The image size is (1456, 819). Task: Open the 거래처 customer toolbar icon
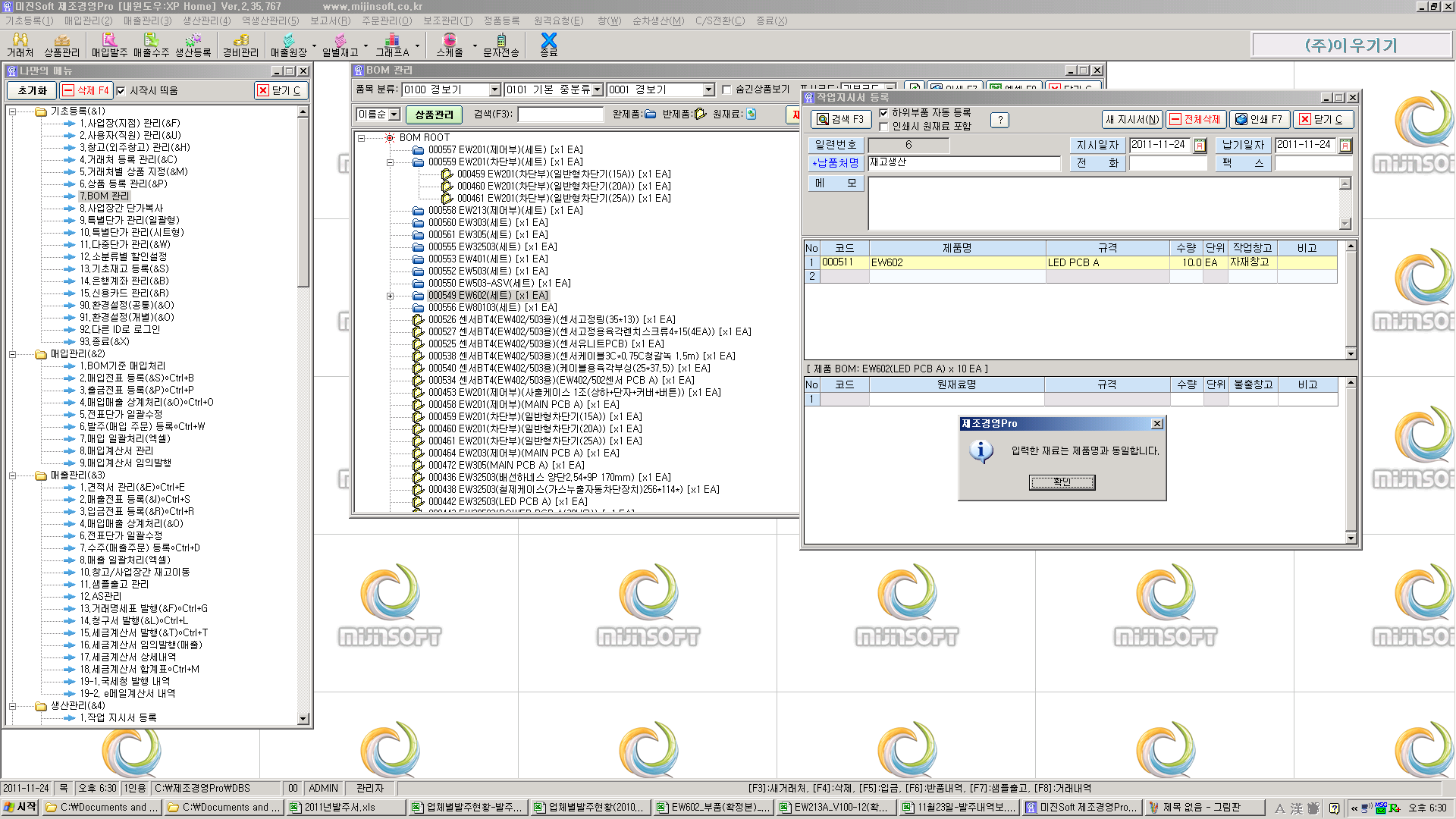[x=20, y=45]
